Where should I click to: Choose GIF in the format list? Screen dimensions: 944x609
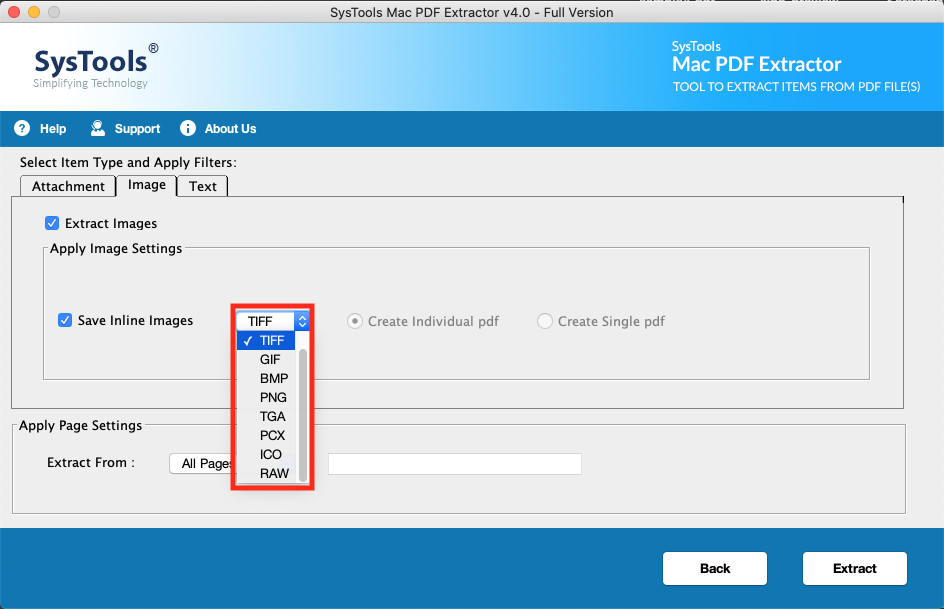click(268, 359)
